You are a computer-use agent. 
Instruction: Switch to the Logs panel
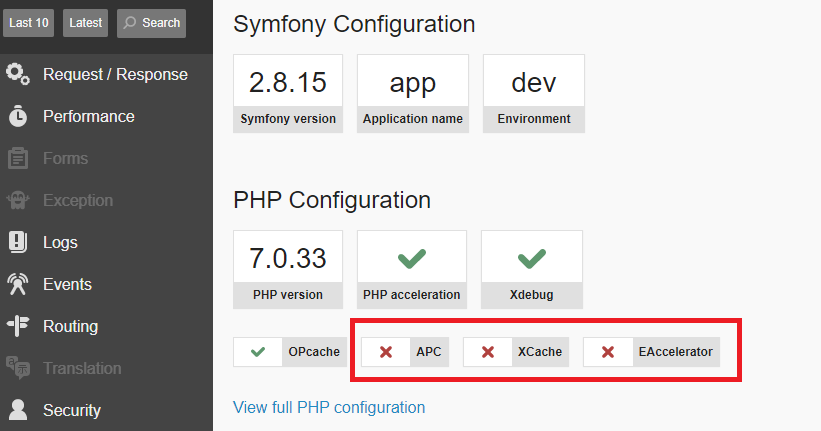60,242
